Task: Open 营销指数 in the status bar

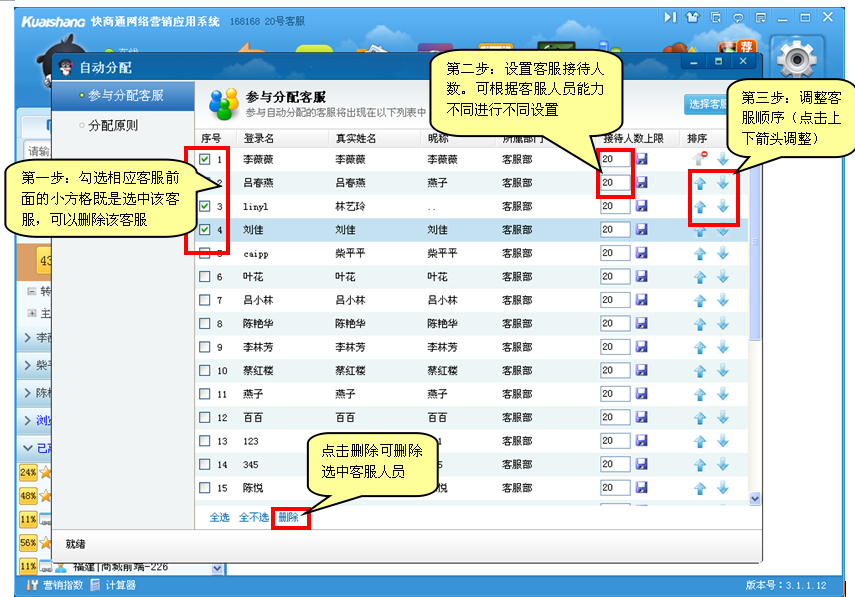Action: [55, 585]
